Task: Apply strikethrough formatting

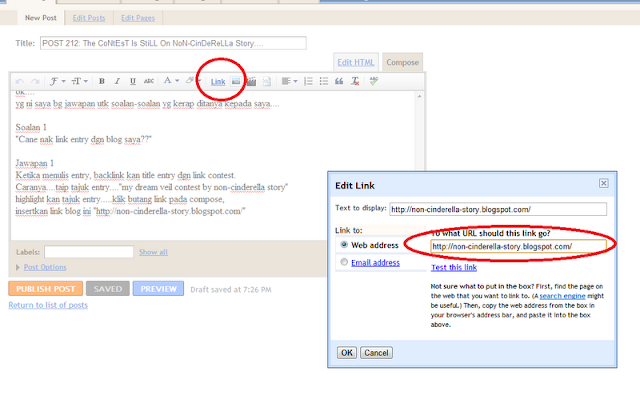Action: coord(149,81)
